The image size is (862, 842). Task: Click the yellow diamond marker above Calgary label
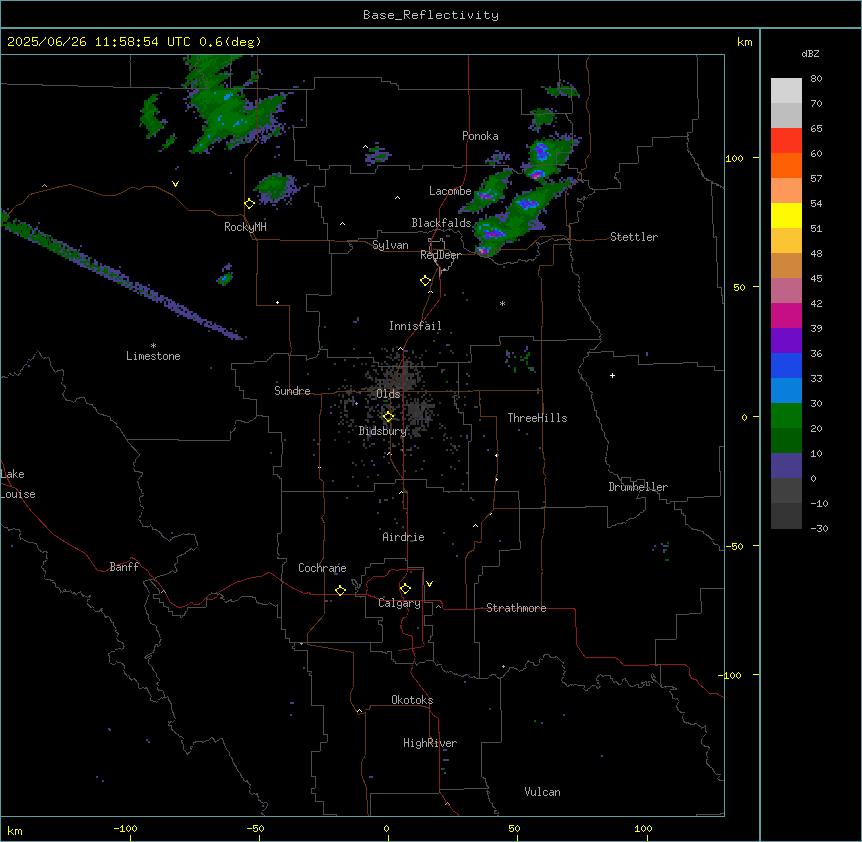(405, 589)
